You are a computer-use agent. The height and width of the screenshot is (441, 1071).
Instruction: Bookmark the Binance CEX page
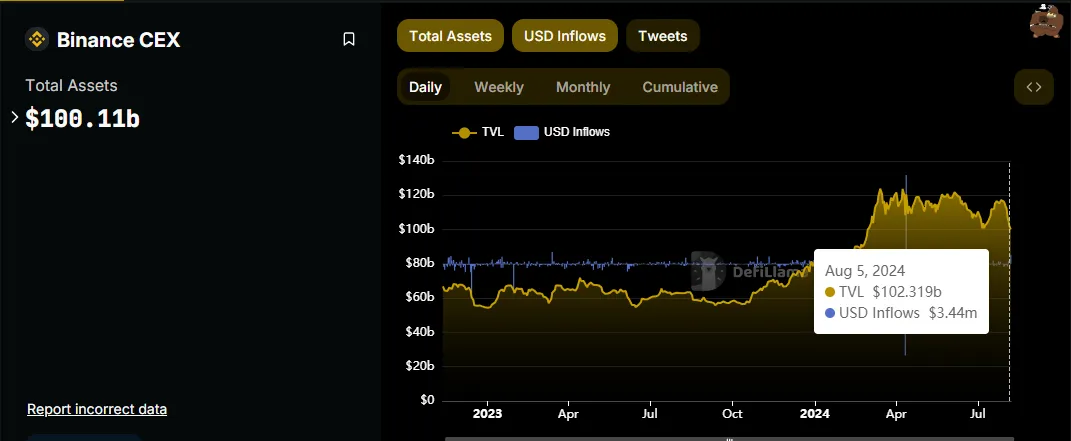pos(349,40)
